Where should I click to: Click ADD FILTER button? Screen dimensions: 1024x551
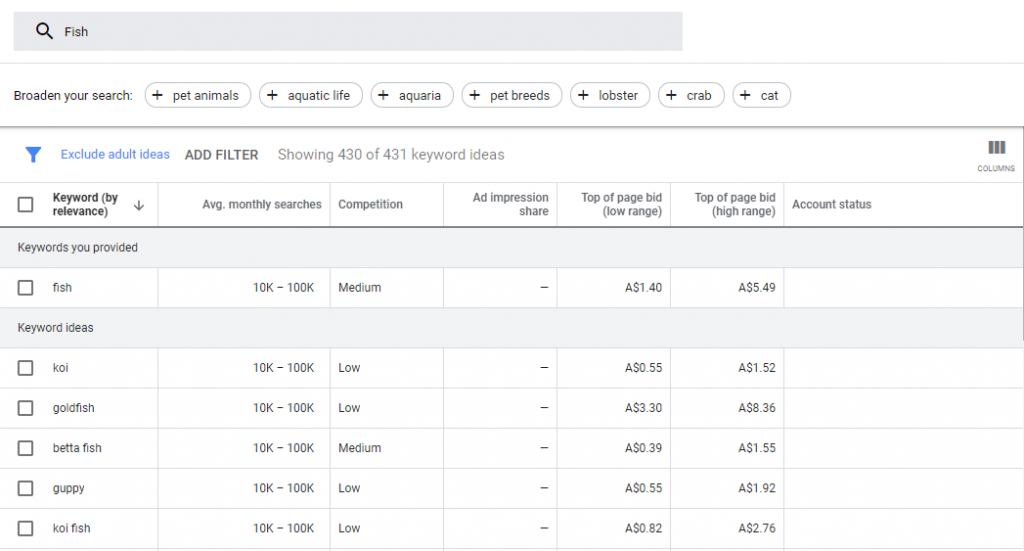[x=221, y=155]
